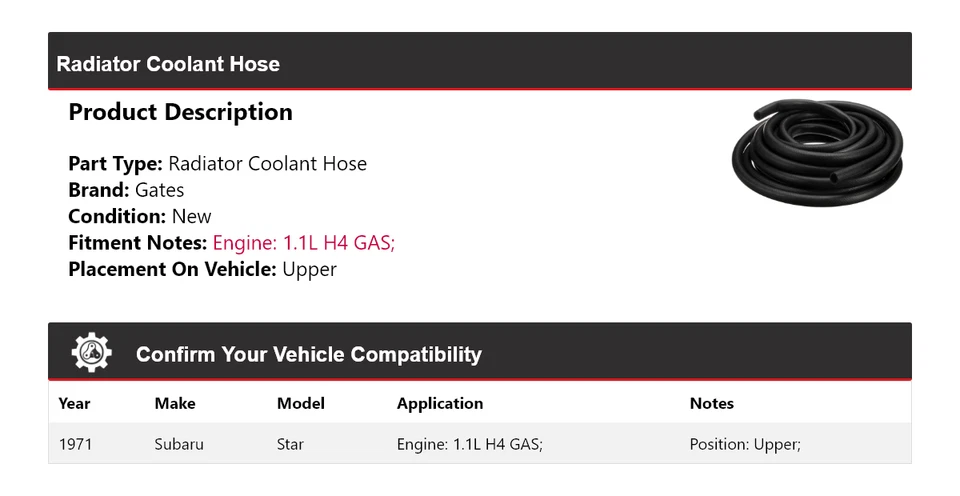Click the Application column header

click(439, 404)
